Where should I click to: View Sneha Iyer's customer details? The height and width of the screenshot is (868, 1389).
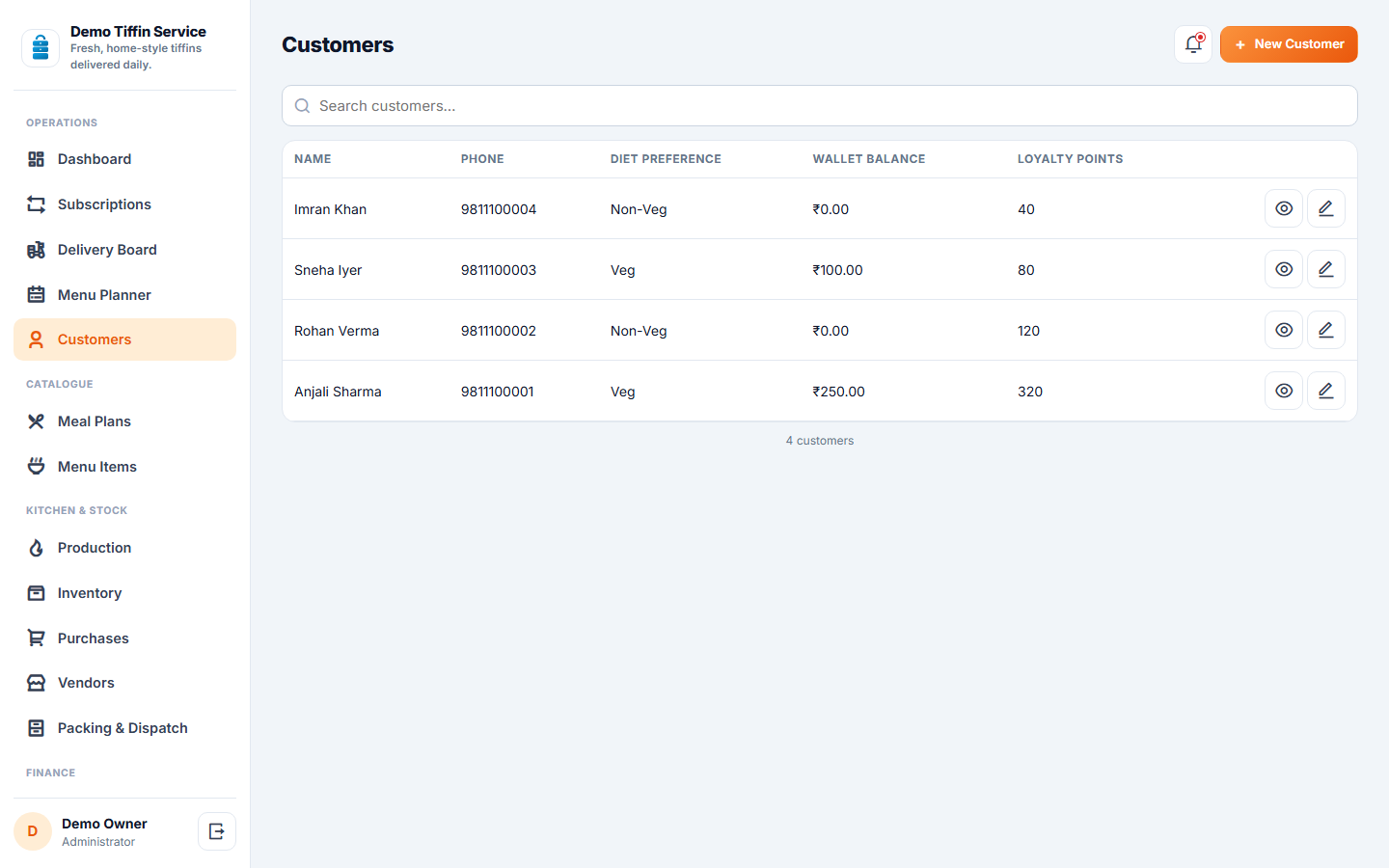[x=1284, y=269]
